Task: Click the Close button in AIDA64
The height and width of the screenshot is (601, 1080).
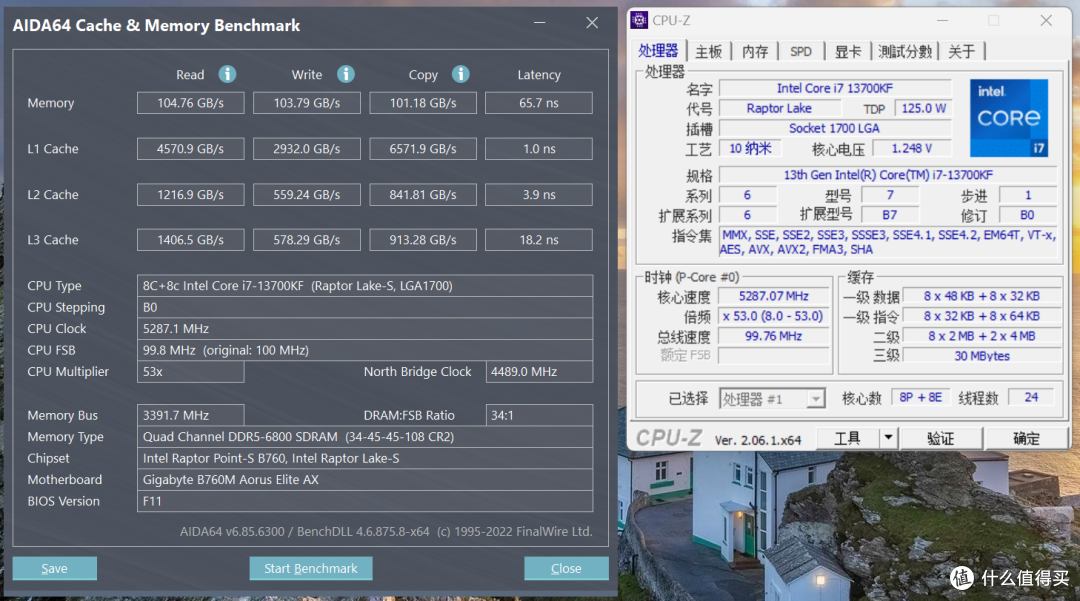Action: [566, 569]
